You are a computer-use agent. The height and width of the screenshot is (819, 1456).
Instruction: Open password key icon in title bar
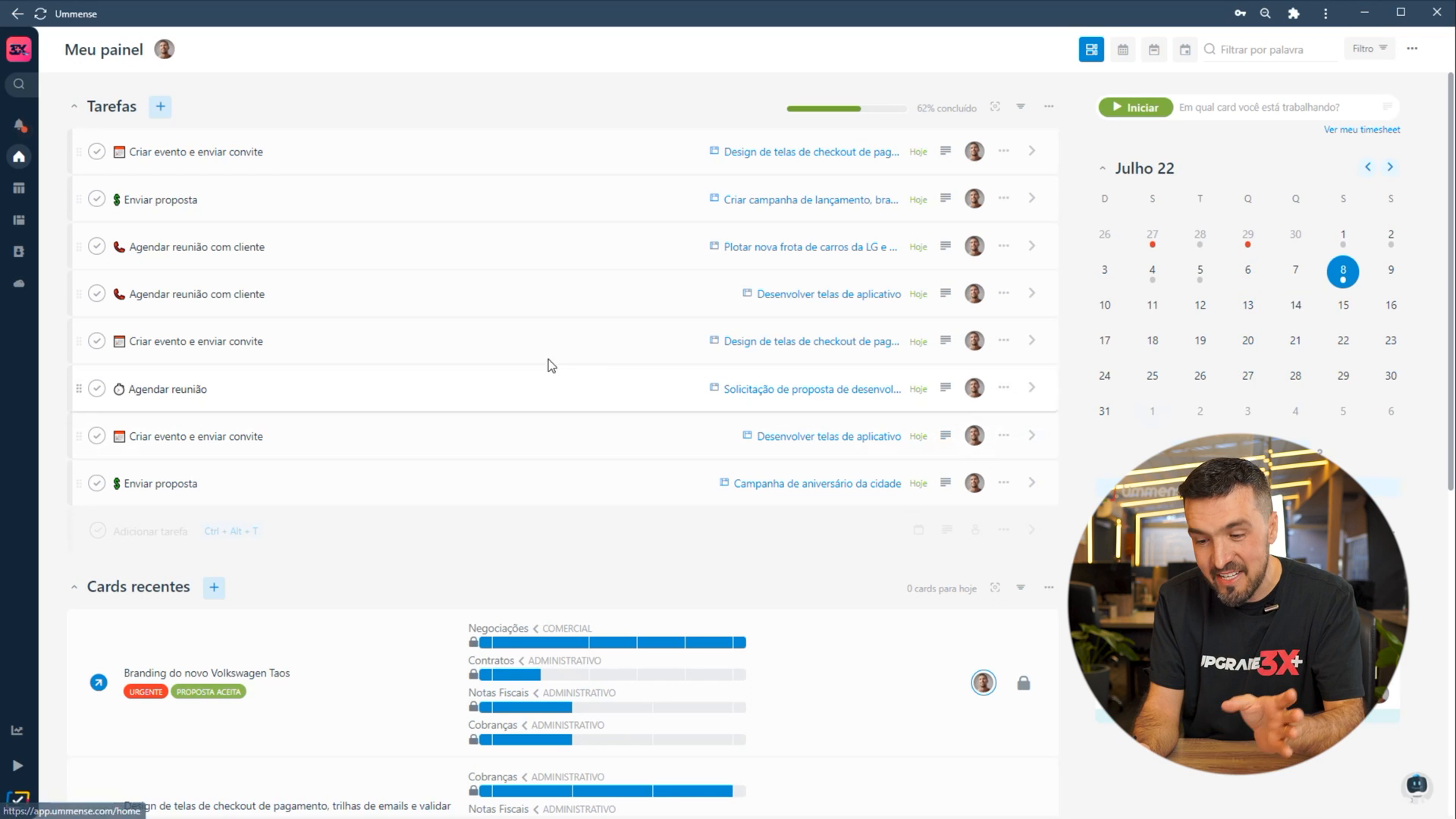(1240, 14)
